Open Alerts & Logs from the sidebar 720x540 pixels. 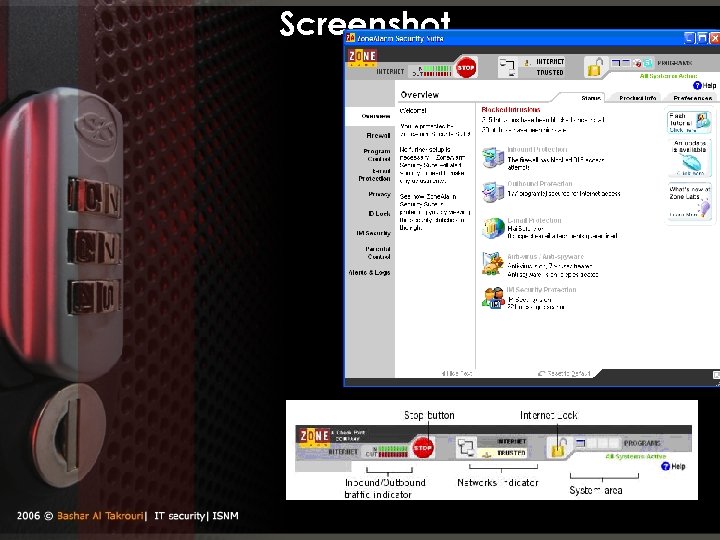370,272
